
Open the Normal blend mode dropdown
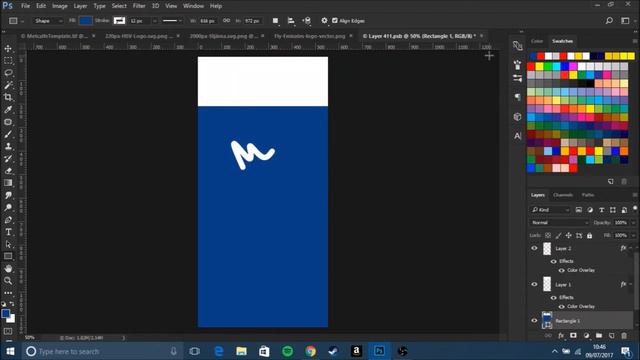coord(559,223)
